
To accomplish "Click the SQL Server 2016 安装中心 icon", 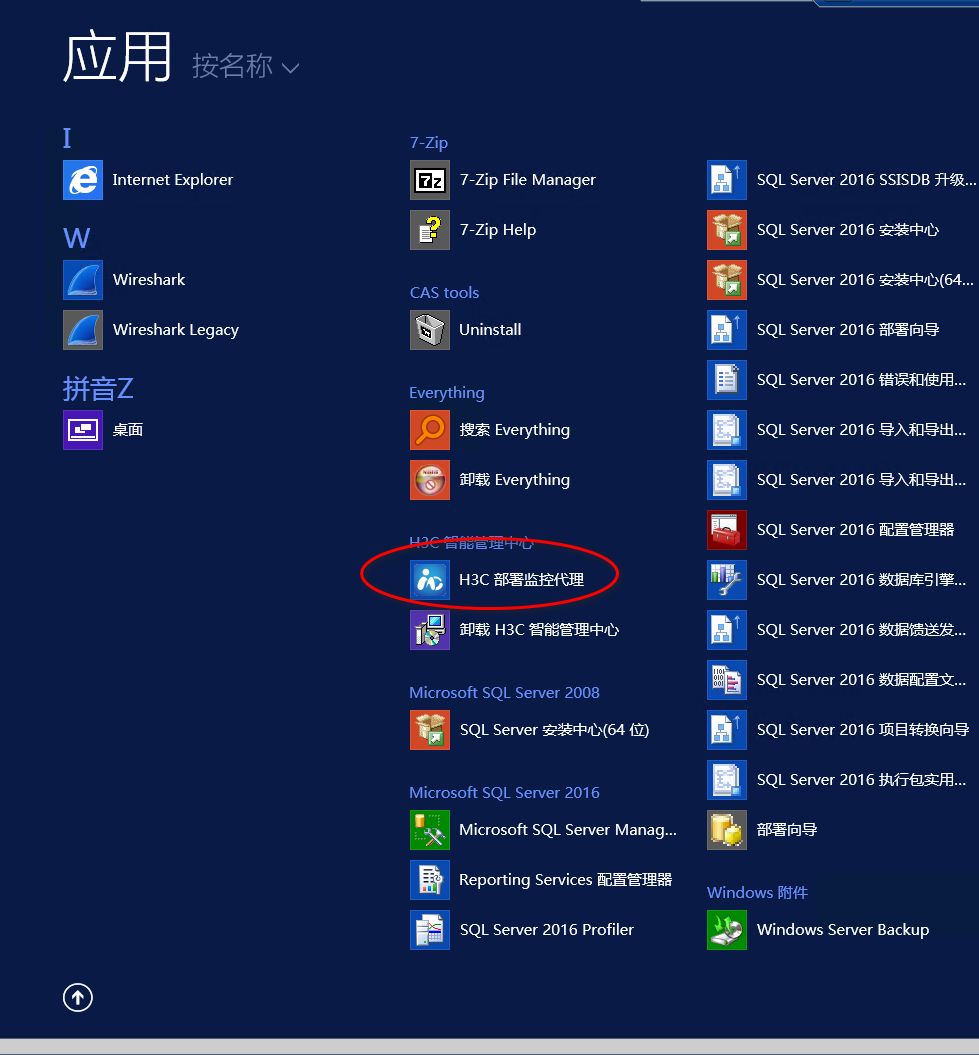I will pos(727,230).
